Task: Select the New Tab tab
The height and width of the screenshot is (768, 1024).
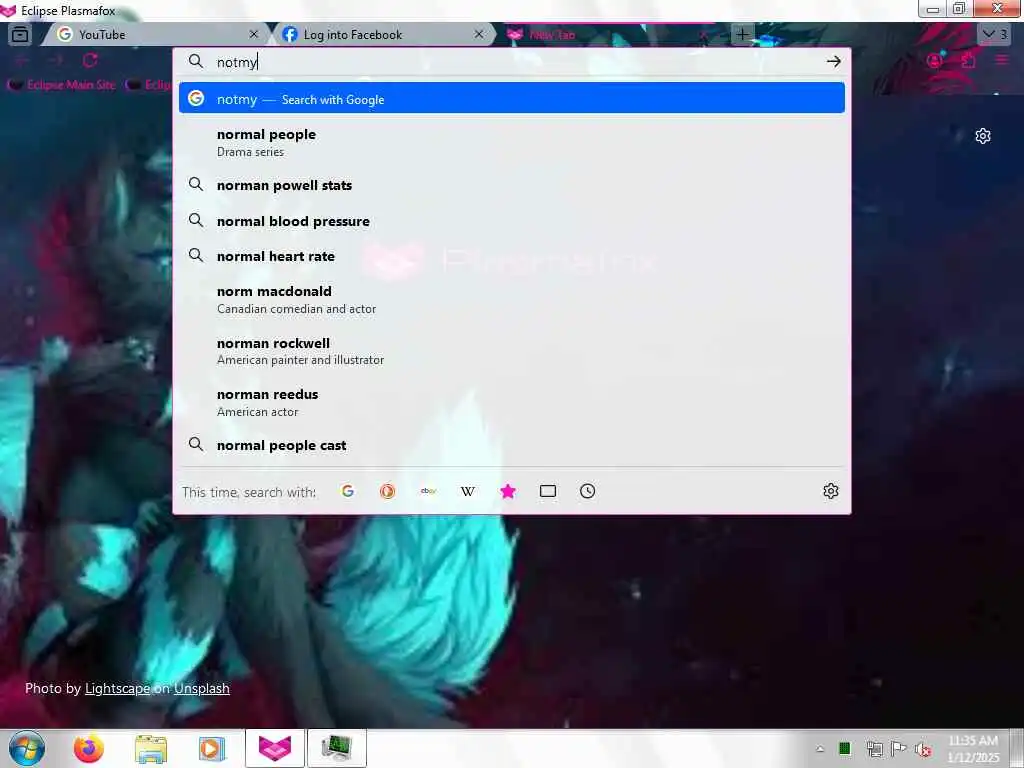Action: point(607,34)
